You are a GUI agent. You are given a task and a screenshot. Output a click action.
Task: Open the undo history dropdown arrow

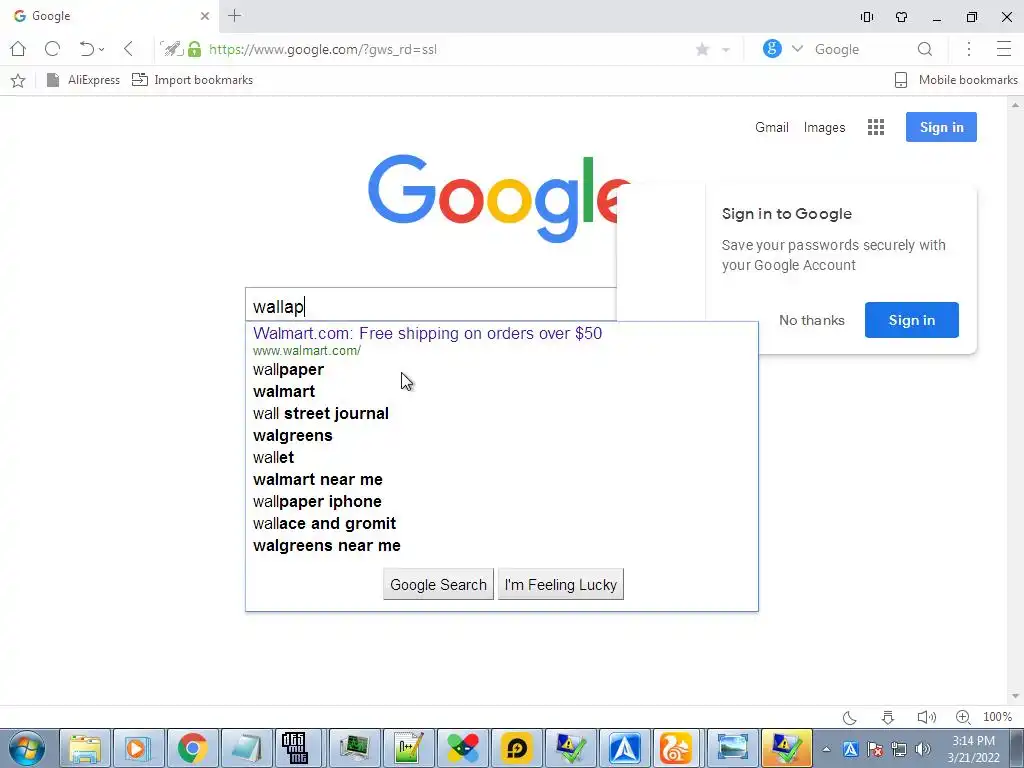[x=101, y=50]
